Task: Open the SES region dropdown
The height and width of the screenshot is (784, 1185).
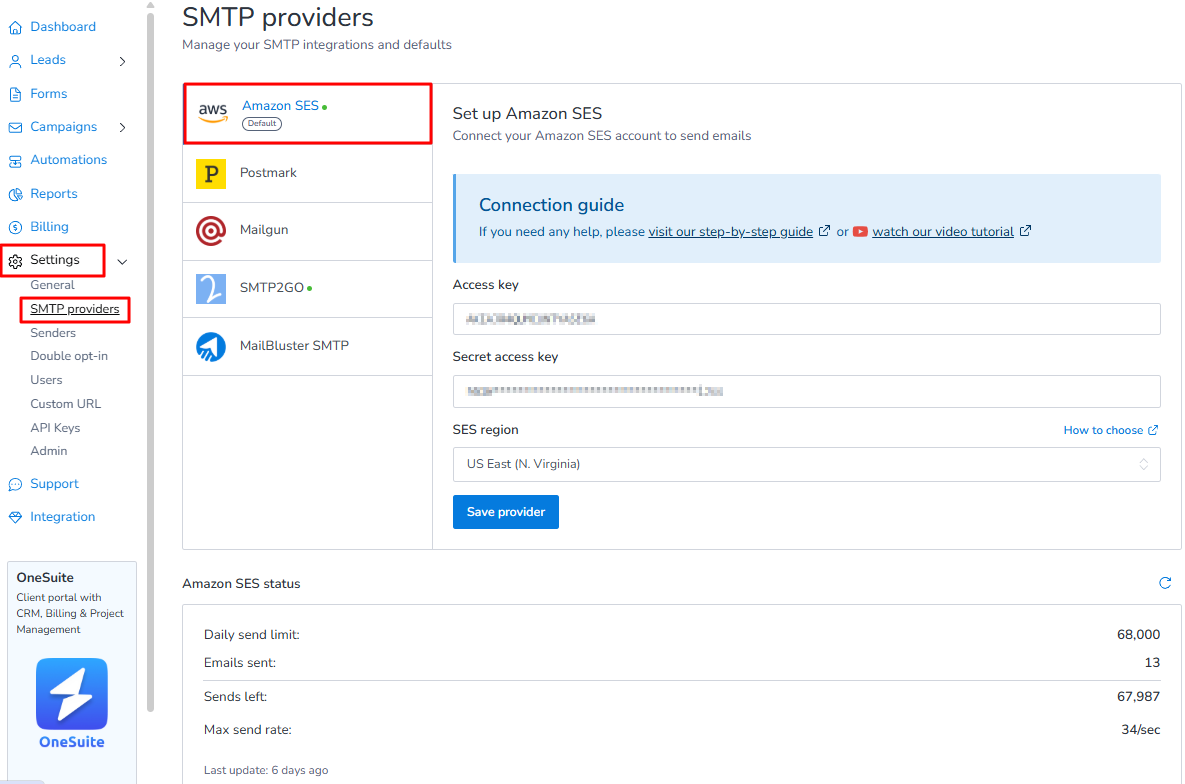Action: [x=806, y=464]
